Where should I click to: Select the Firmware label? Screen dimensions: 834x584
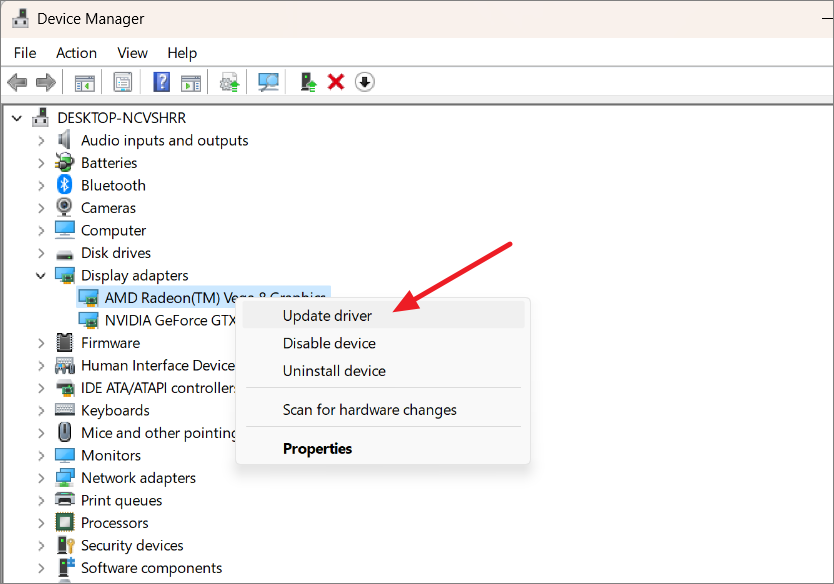110,343
